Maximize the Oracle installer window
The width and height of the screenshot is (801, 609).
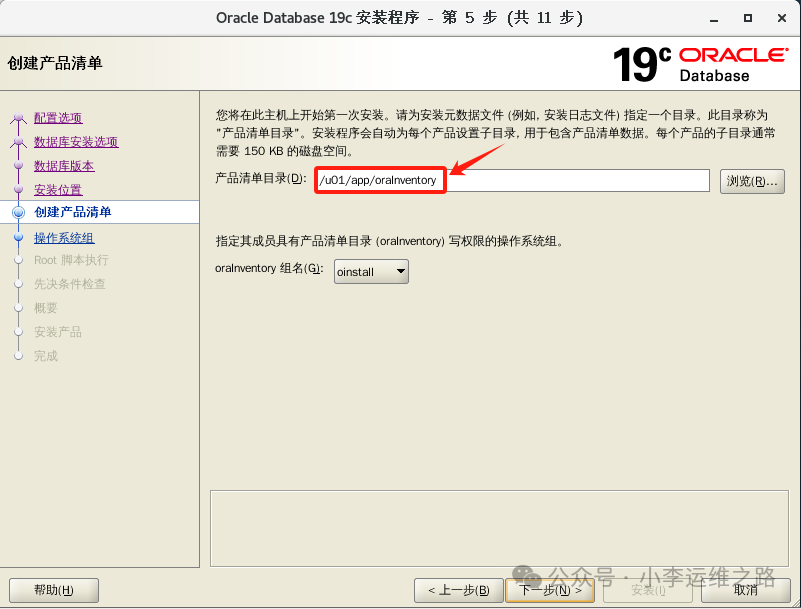[748, 18]
